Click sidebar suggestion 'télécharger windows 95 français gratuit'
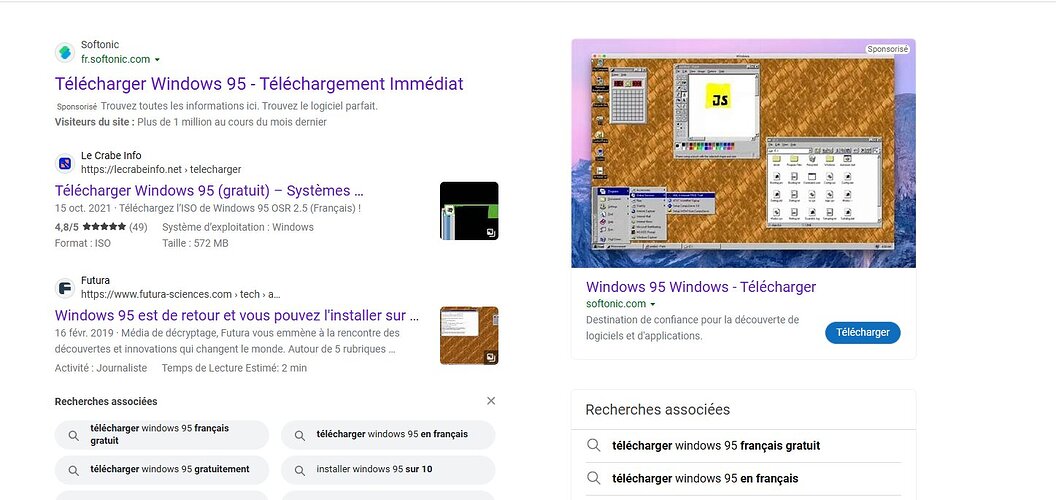Viewport: 1056px width, 500px height. (x=716, y=446)
